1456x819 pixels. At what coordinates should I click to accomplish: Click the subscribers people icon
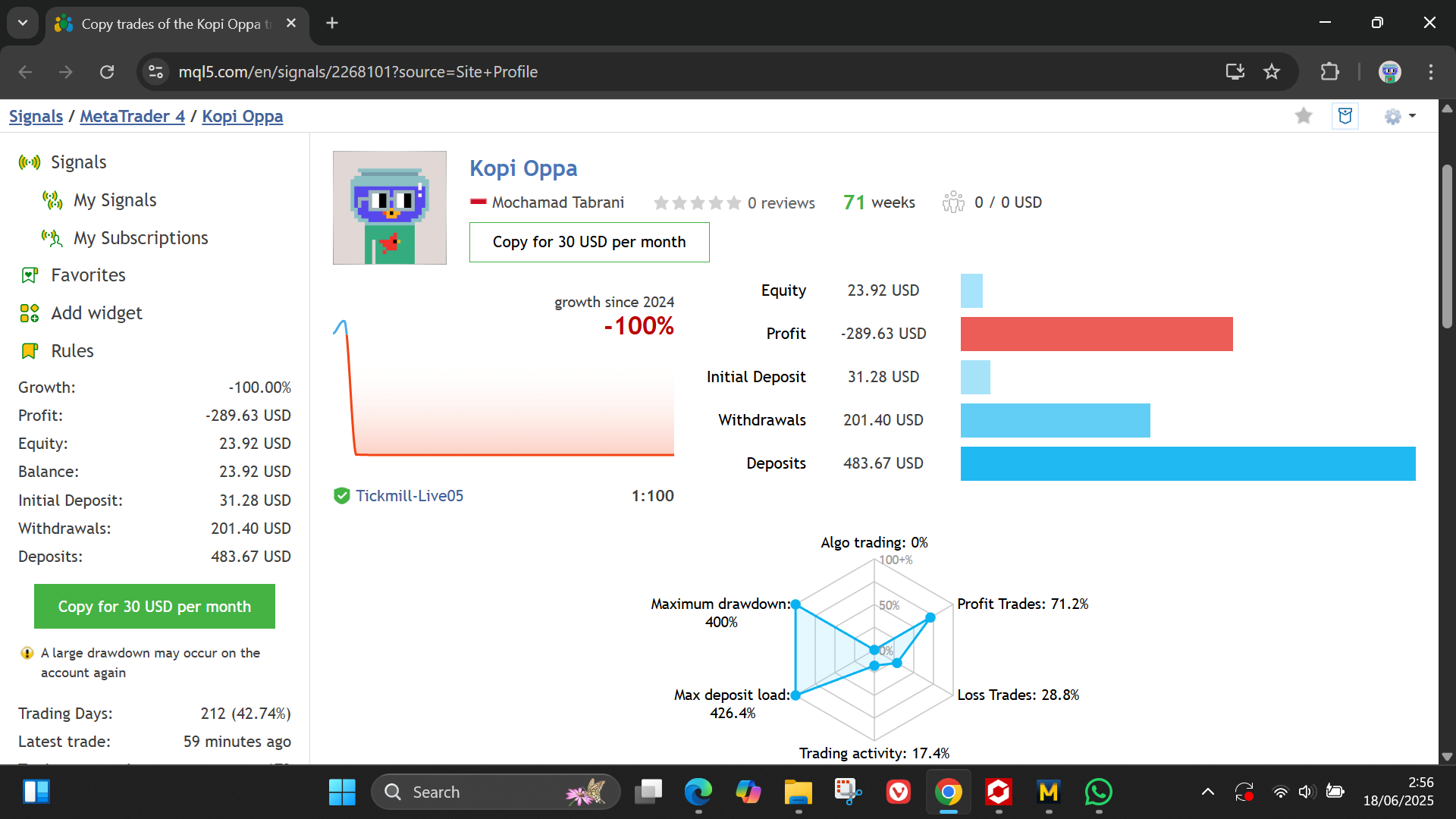953,202
